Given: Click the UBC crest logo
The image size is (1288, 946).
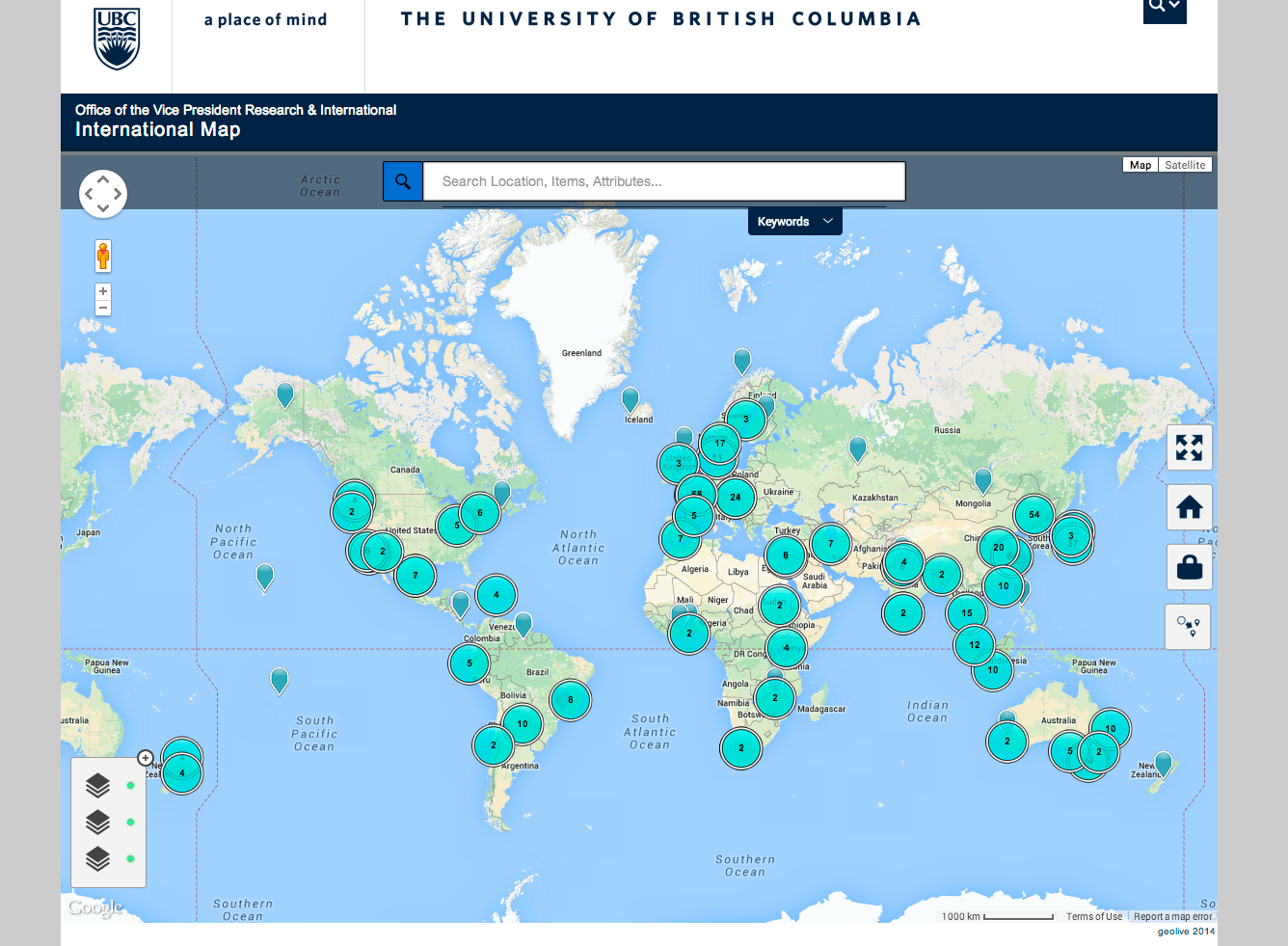Looking at the screenshot, I should pyautogui.click(x=117, y=39).
